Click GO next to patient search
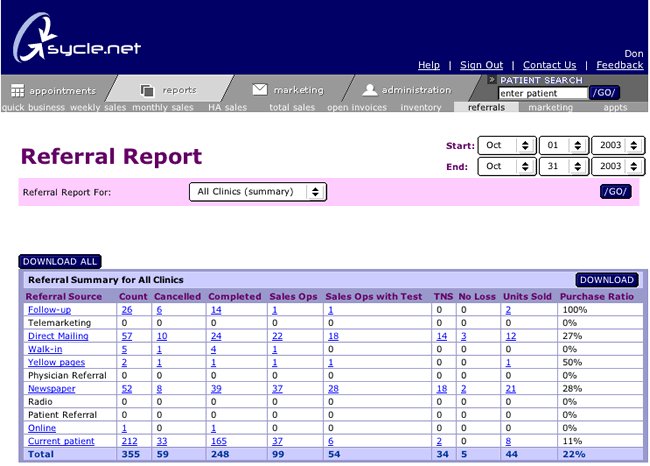 tap(605, 93)
